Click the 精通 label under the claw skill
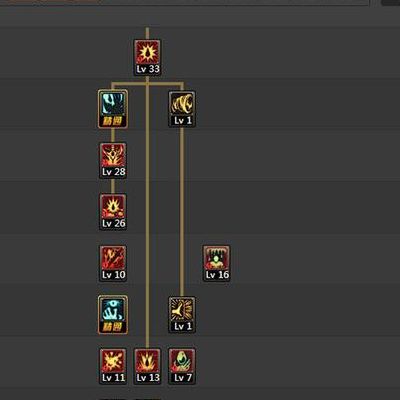The height and width of the screenshot is (400, 400). (x=113, y=121)
